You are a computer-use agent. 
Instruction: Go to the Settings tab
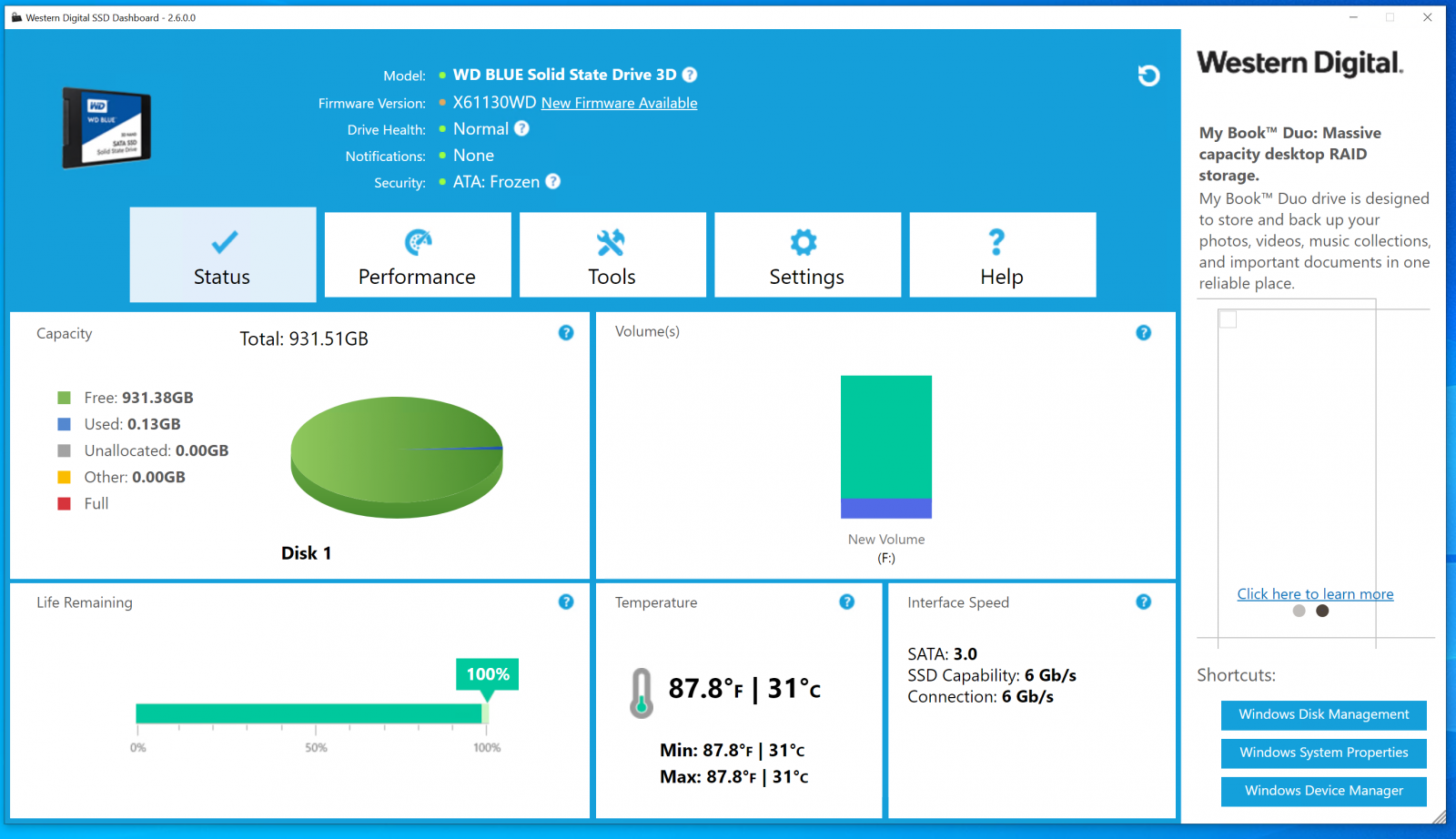point(807,256)
